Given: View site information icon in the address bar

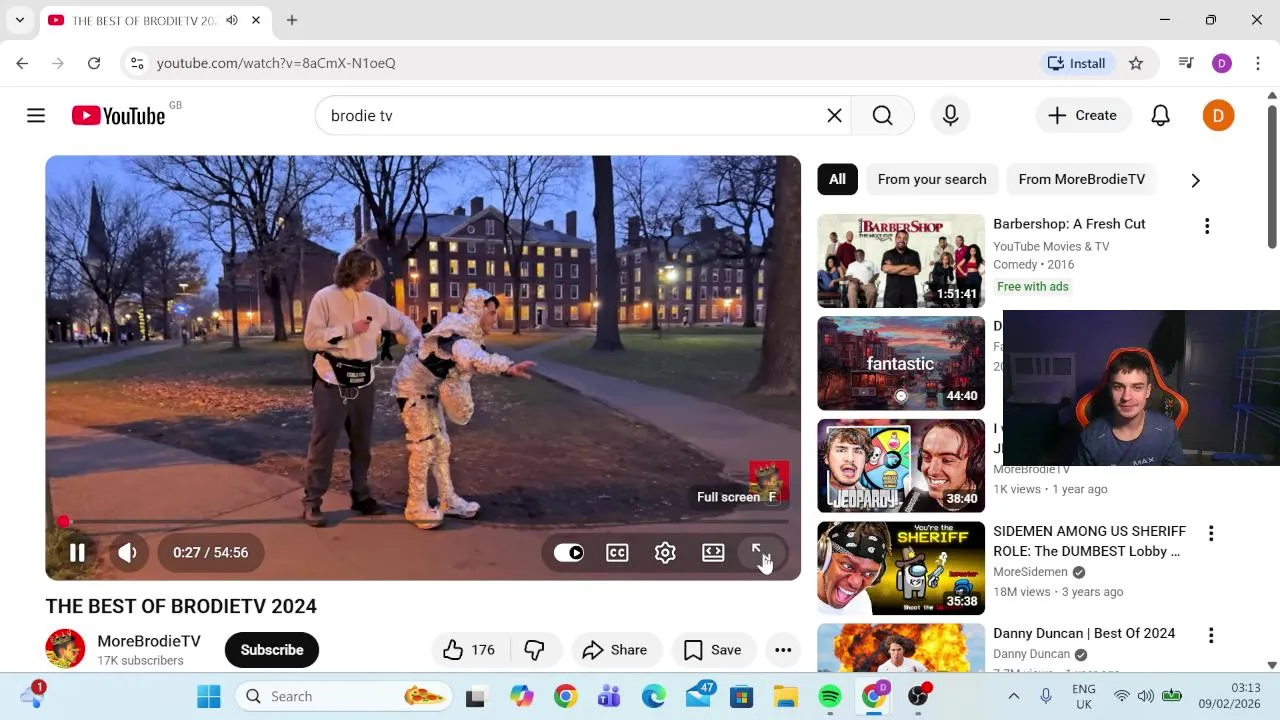Looking at the screenshot, I should 138,63.
